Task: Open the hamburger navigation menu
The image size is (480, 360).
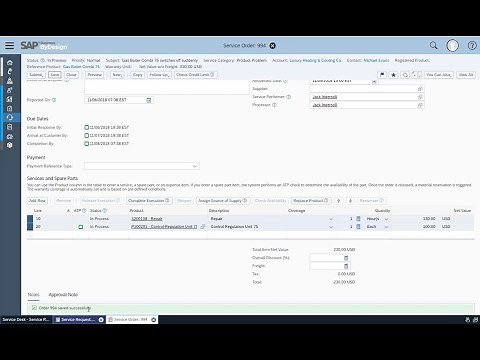Action: point(9,46)
